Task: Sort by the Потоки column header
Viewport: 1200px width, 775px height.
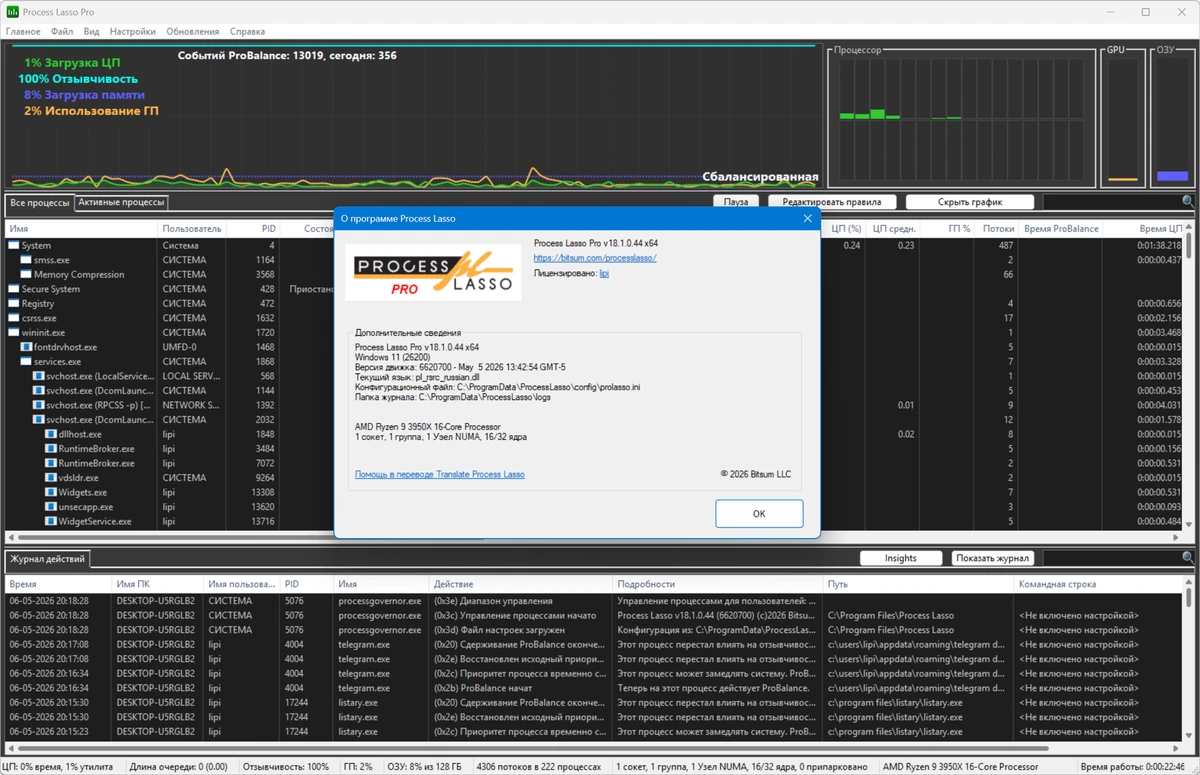Action: pyautogui.click(x=998, y=229)
